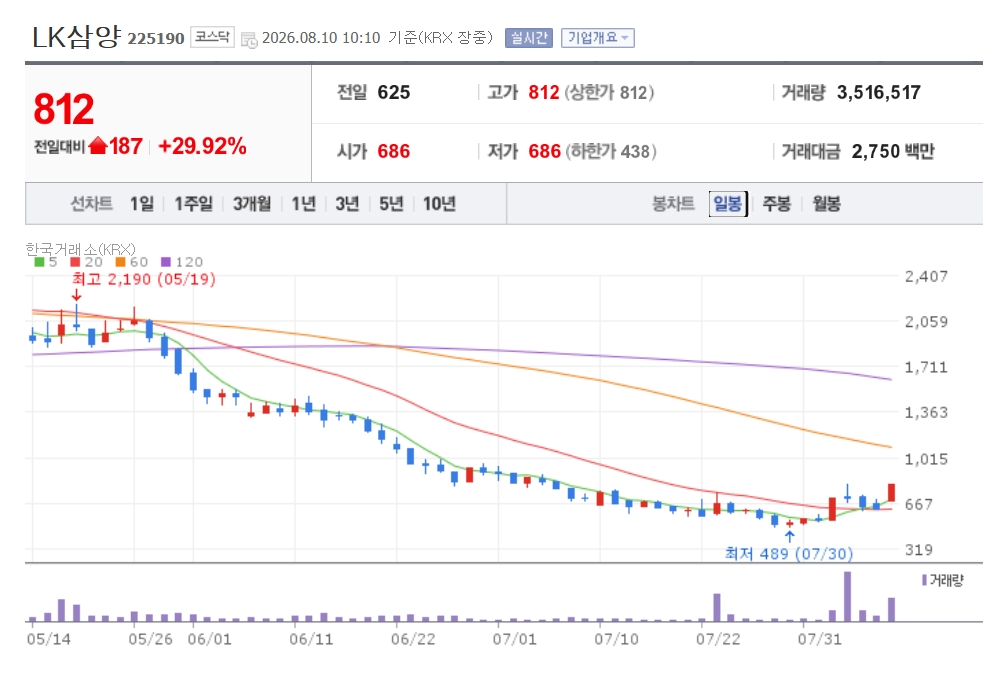
Task: Click the calendar clock icon beside date
Action: [249, 40]
